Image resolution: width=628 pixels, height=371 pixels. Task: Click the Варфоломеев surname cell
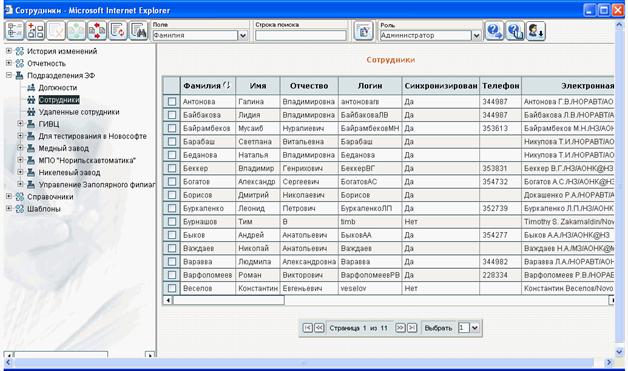tap(208, 275)
